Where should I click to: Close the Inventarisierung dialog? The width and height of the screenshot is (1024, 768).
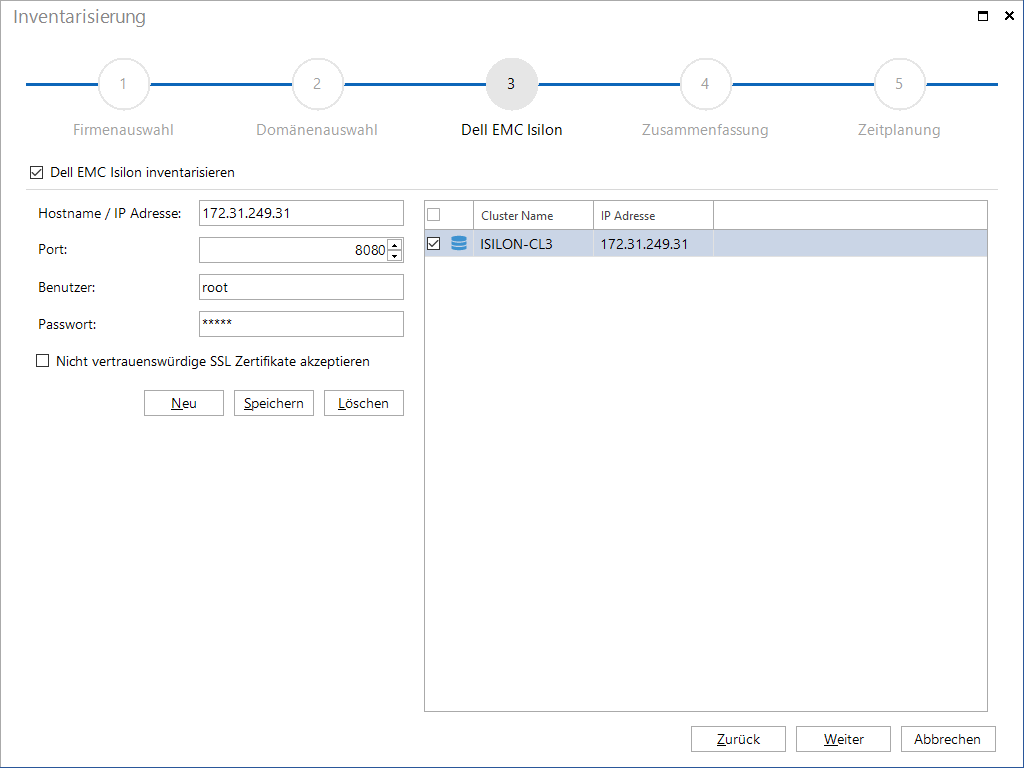1009,16
